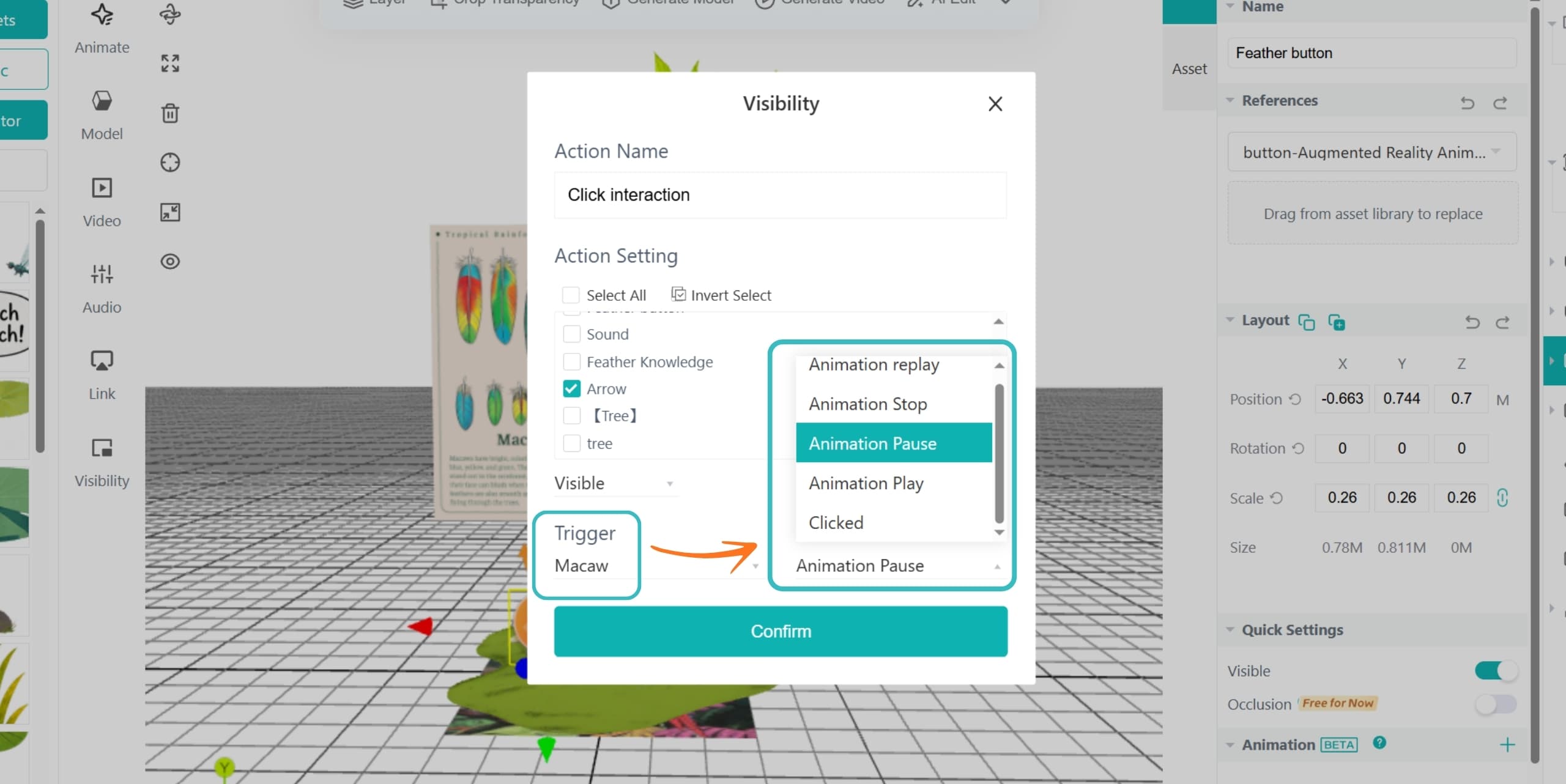Click the crosshair target icon
Viewport: 1566px width, 784px height.
point(170,163)
